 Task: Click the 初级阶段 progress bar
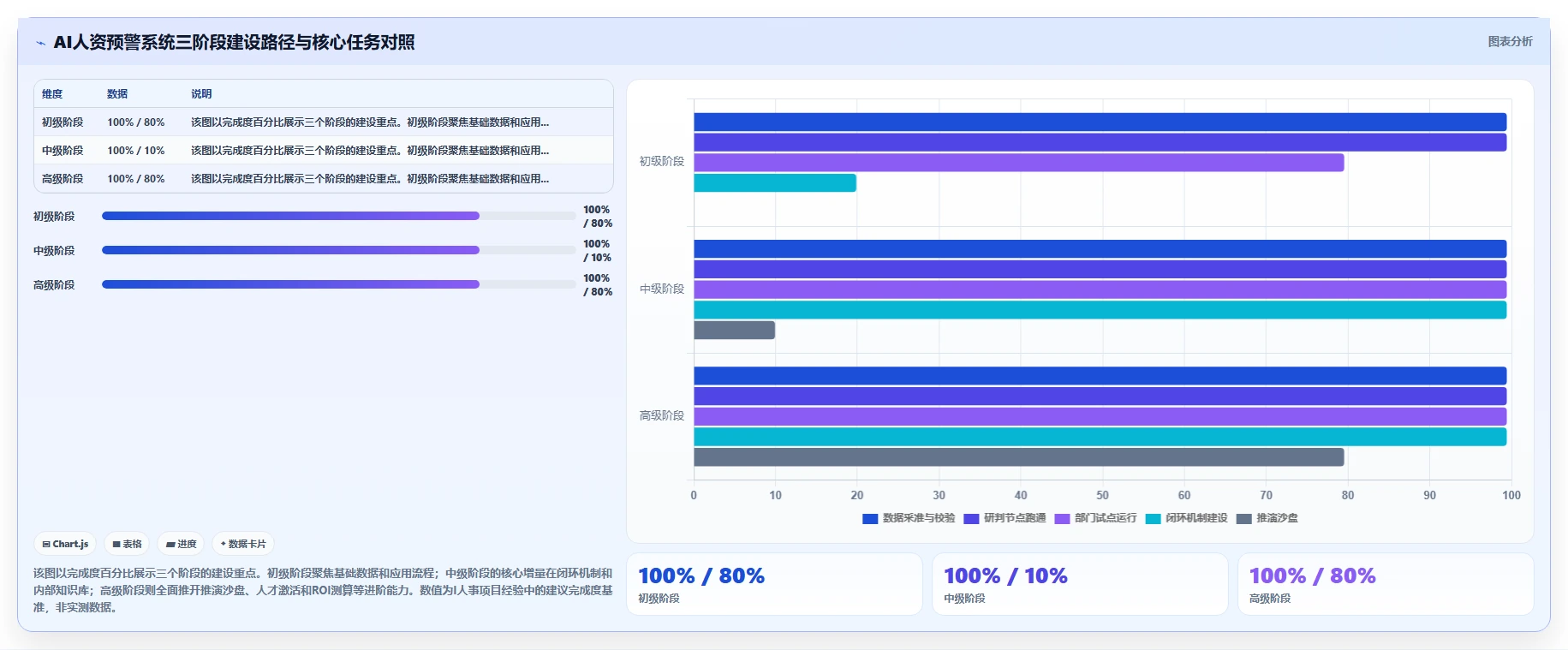click(x=339, y=216)
